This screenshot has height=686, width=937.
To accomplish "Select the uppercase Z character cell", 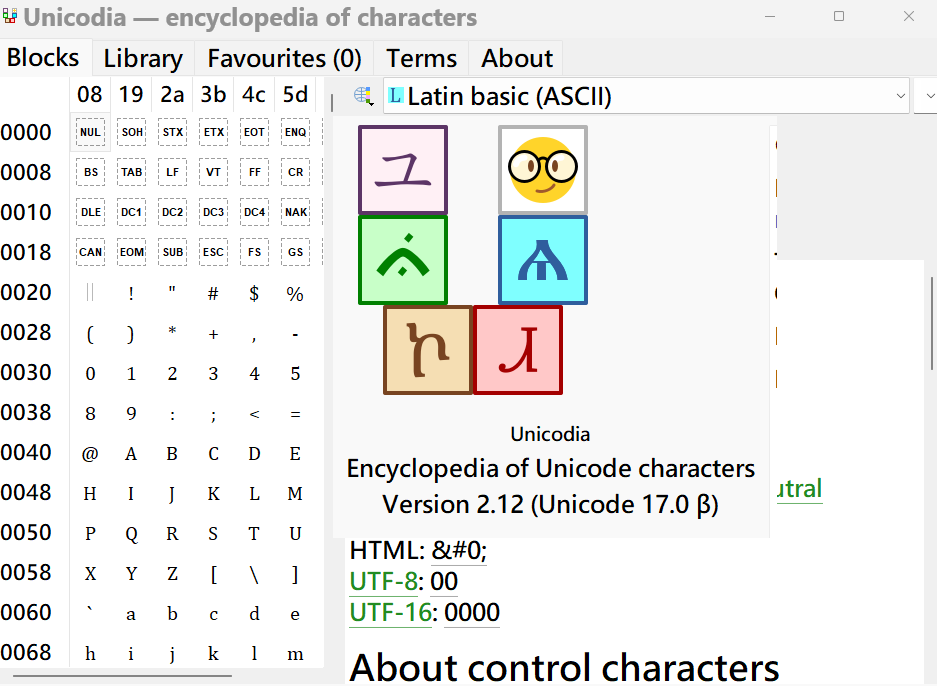I will (172, 572).
